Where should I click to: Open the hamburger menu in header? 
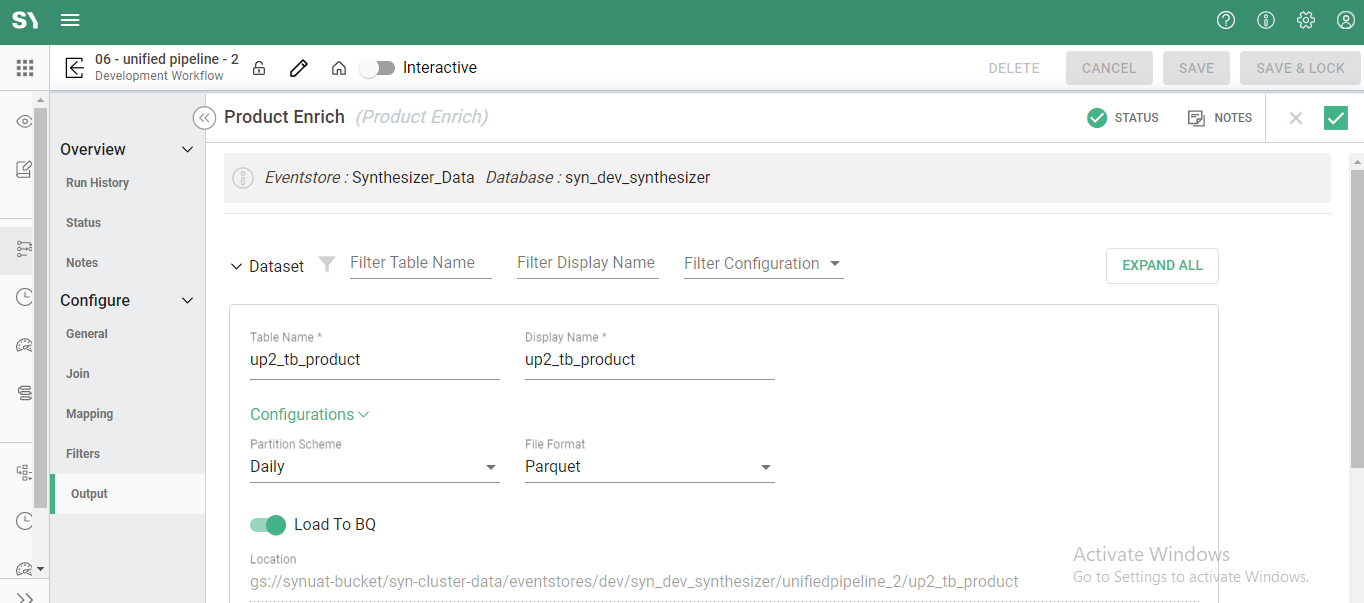[70, 21]
